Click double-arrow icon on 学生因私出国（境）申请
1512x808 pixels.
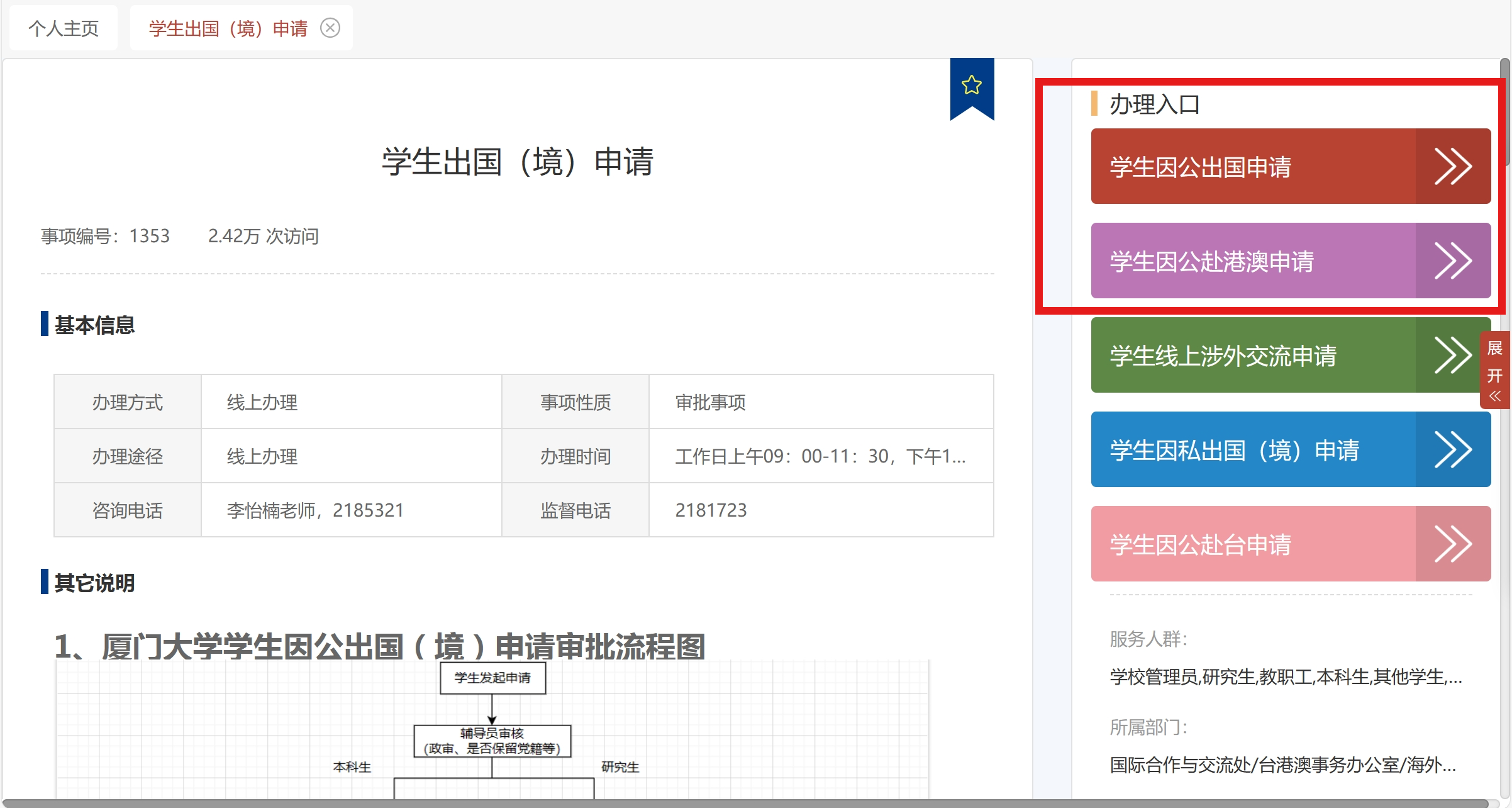click(1452, 450)
